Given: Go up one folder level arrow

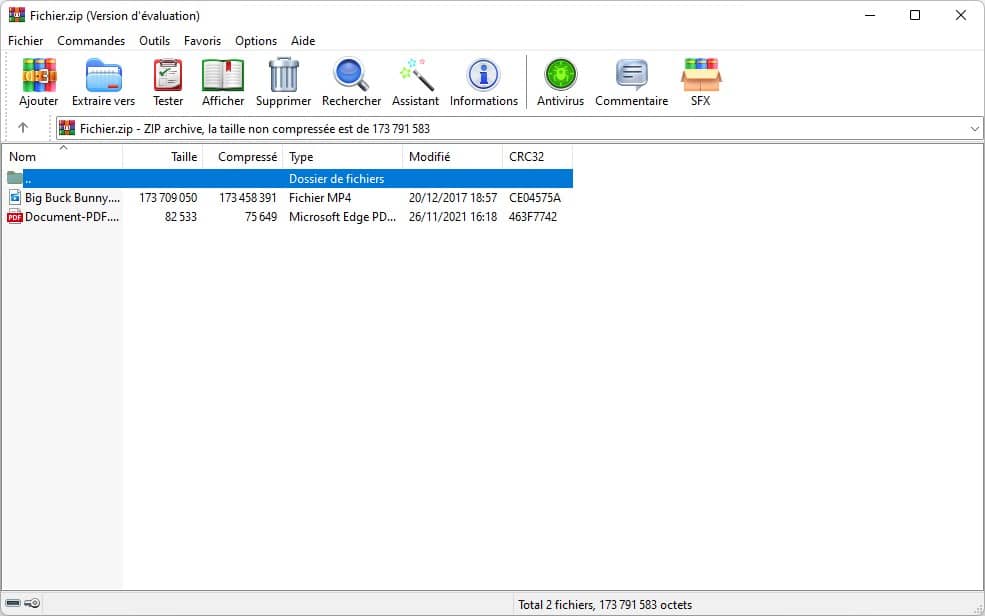Looking at the screenshot, I should click(23, 127).
